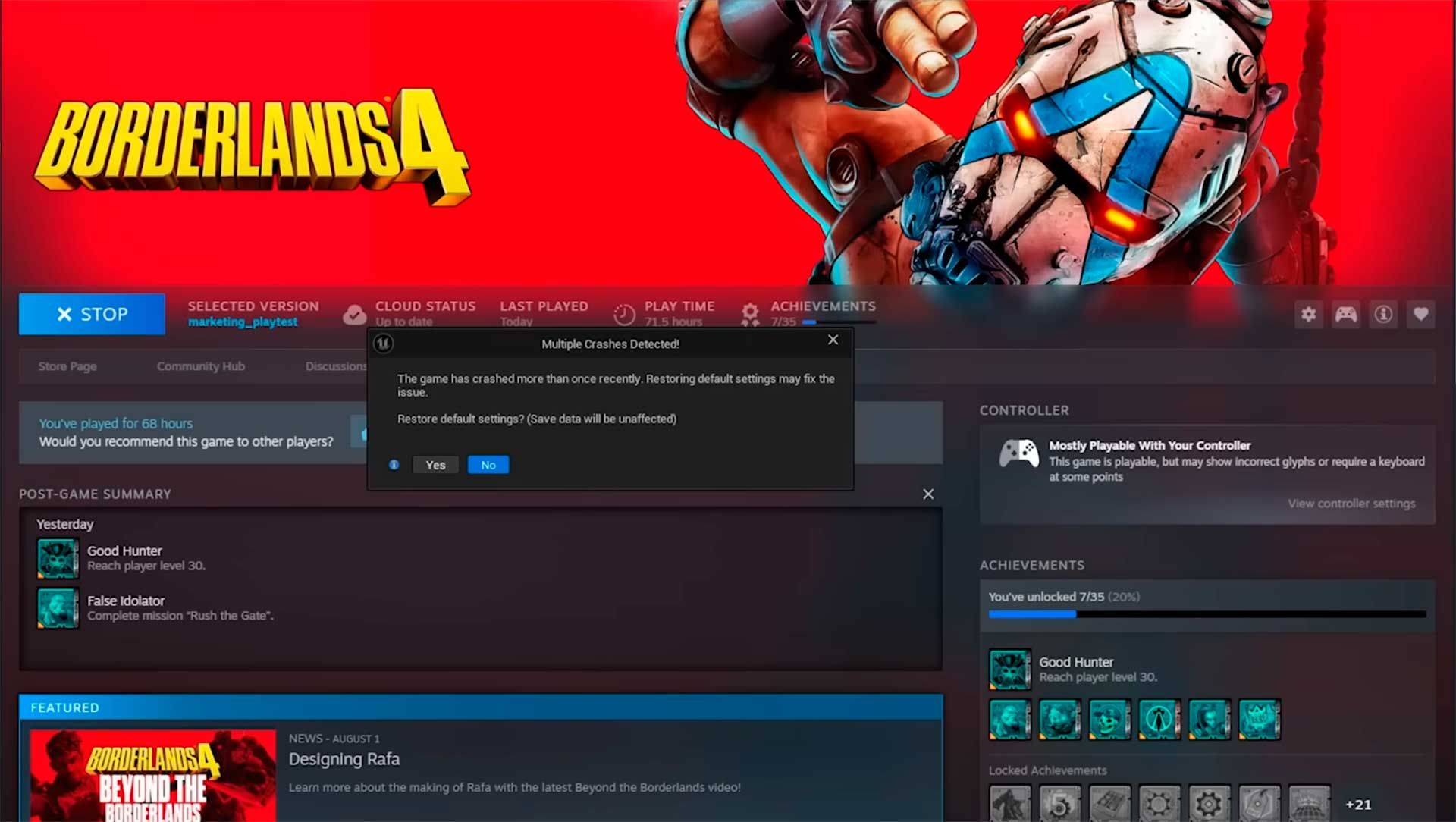Image resolution: width=1456 pixels, height=822 pixels.
Task: Click the False Idolator achievement icon
Action: tap(58, 607)
